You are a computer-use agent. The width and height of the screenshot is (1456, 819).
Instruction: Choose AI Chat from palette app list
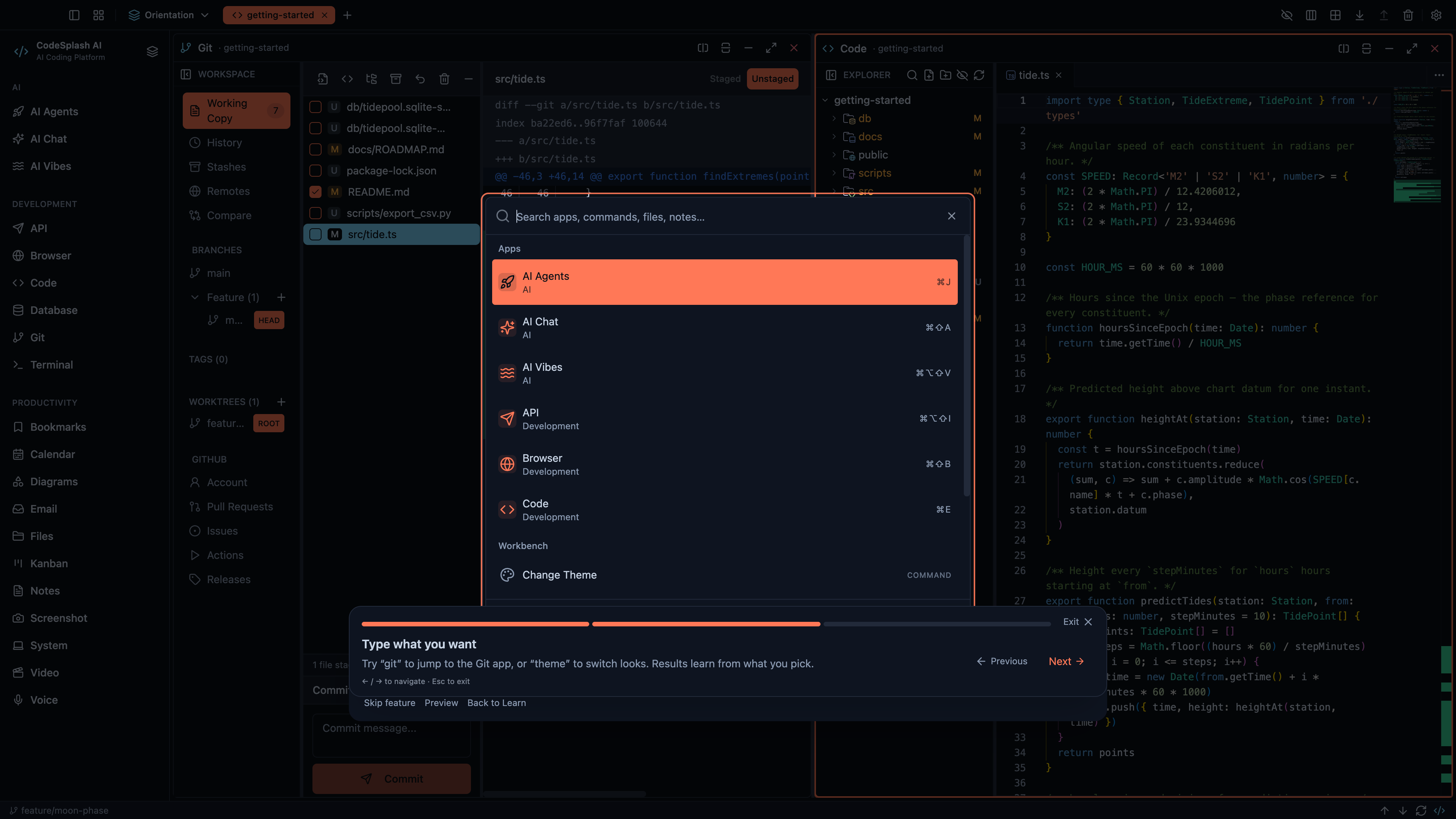pyautogui.click(x=725, y=328)
